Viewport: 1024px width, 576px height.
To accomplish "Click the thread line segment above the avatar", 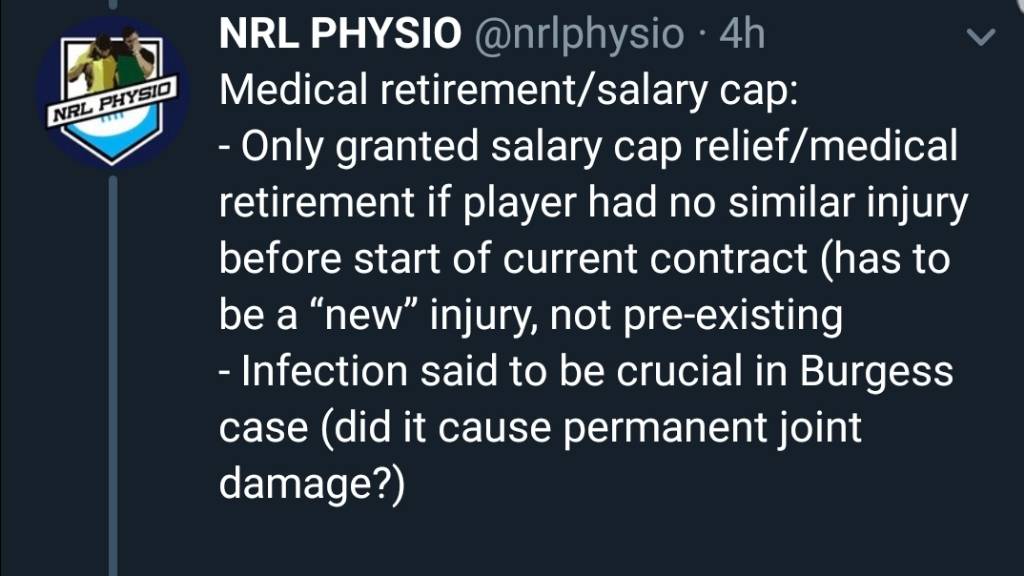I will coord(113,5).
